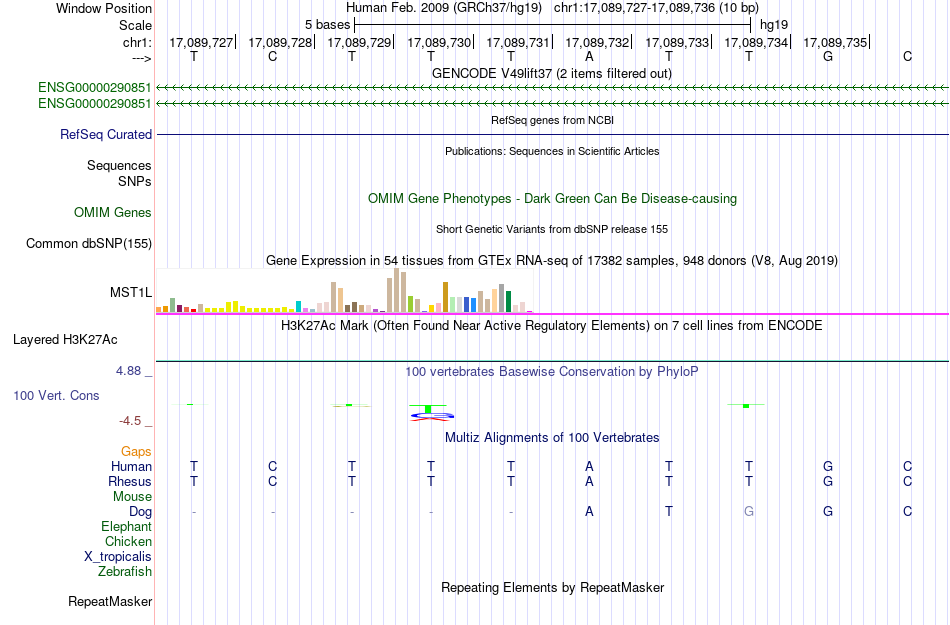
Task: Click the cyan bar in the MST1L expression chart
Action: click(298, 306)
